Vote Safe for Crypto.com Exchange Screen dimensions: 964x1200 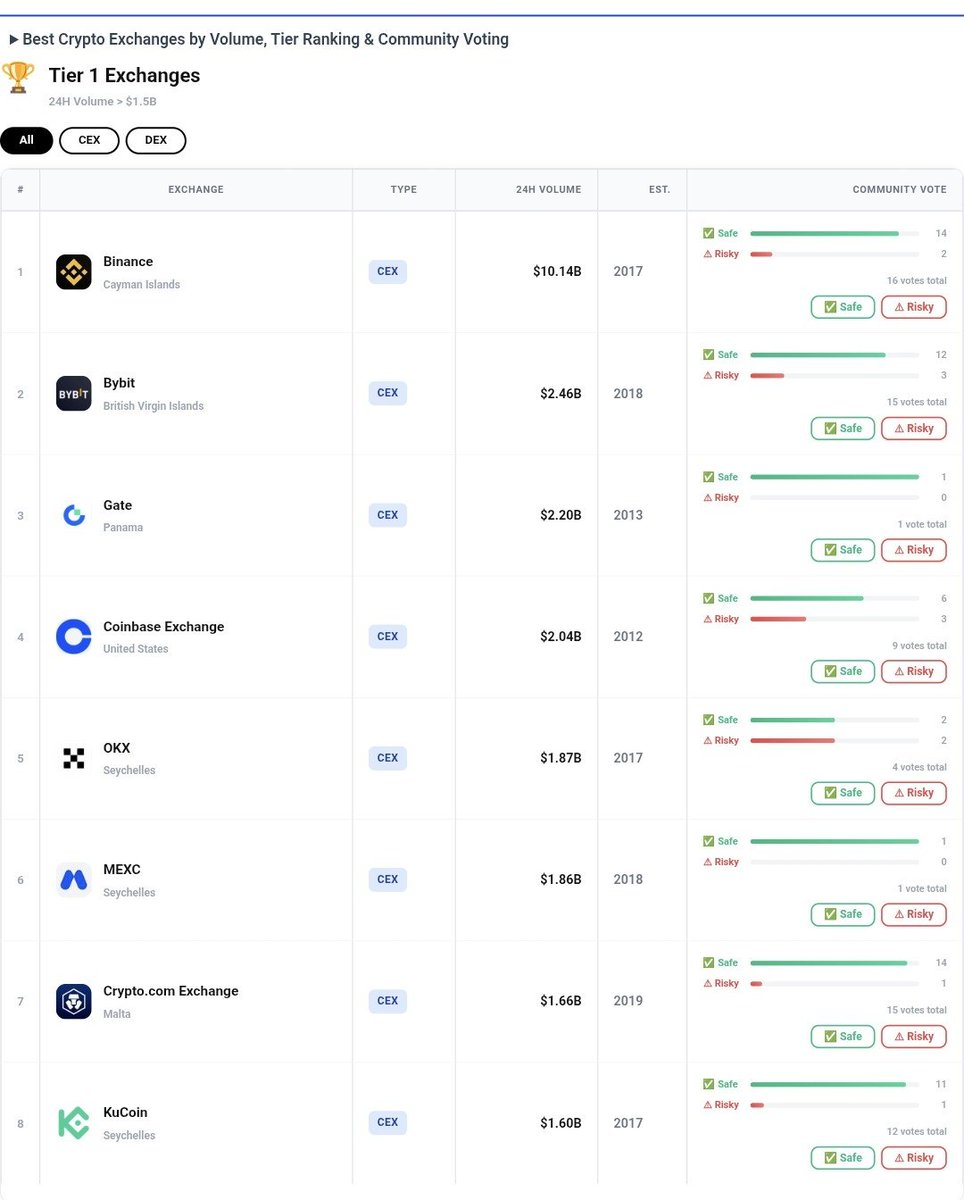pyautogui.click(x=843, y=1036)
